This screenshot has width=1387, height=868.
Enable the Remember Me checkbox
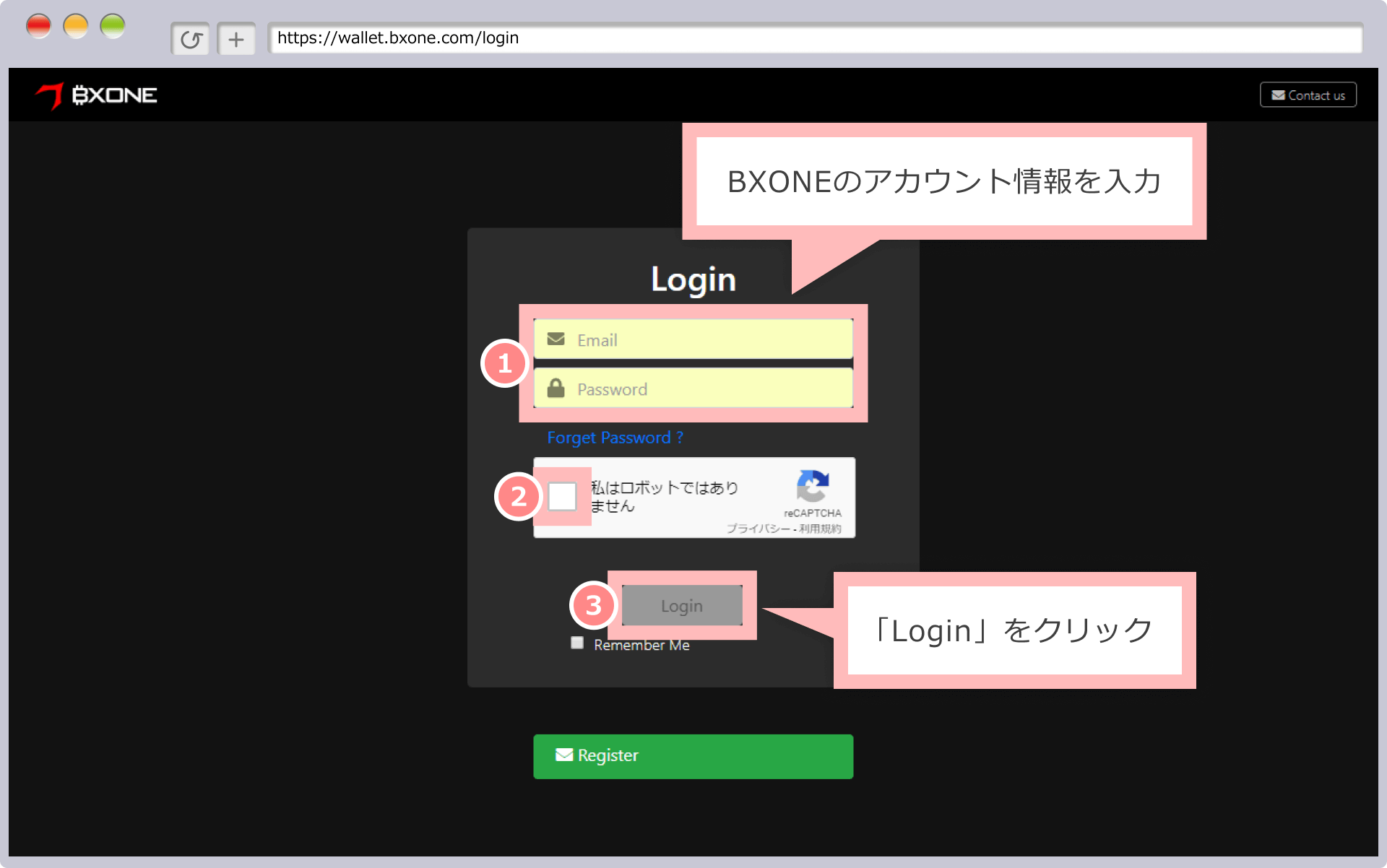(x=577, y=643)
